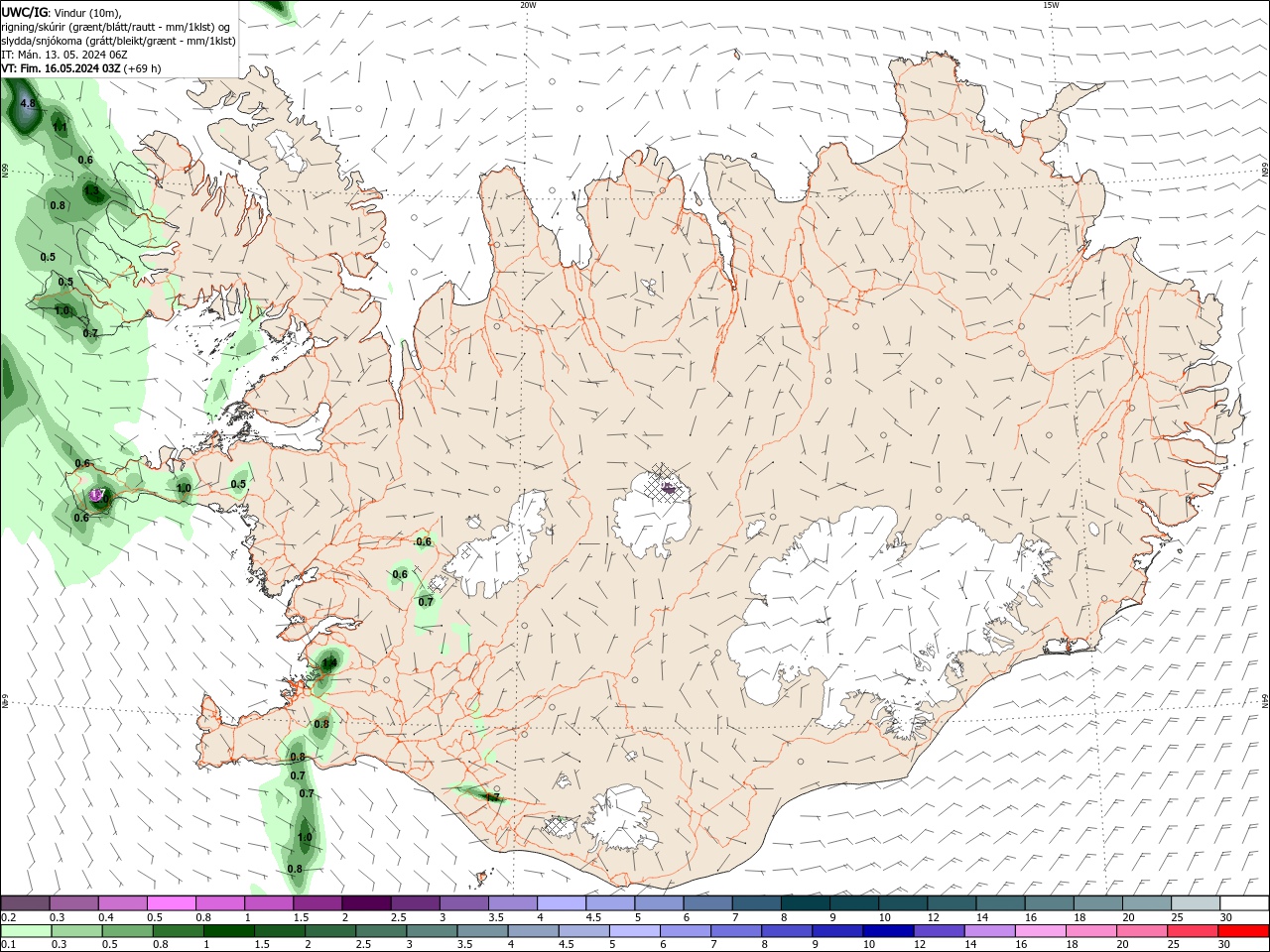Image resolution: width=1270 pixels, height=952 pixels.
Task: Pick the grey-teal swatch between 16 and 18
Action: point(1048,903)
